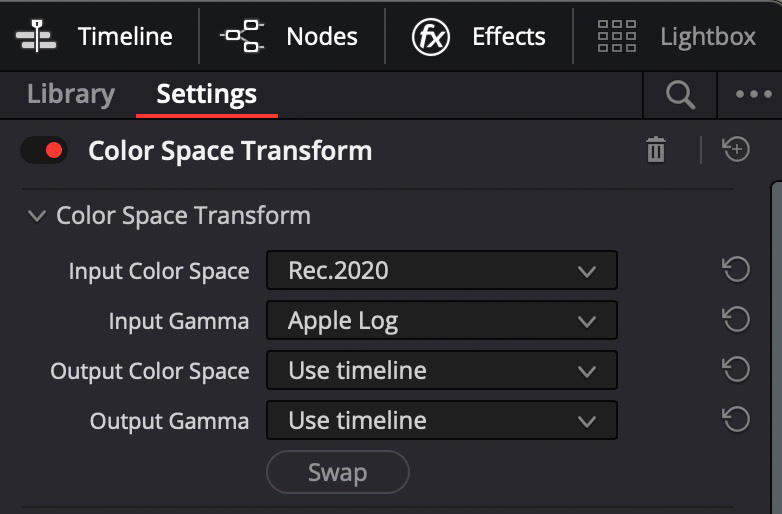
Task: Click the Swap button
Action: point(338,472)
